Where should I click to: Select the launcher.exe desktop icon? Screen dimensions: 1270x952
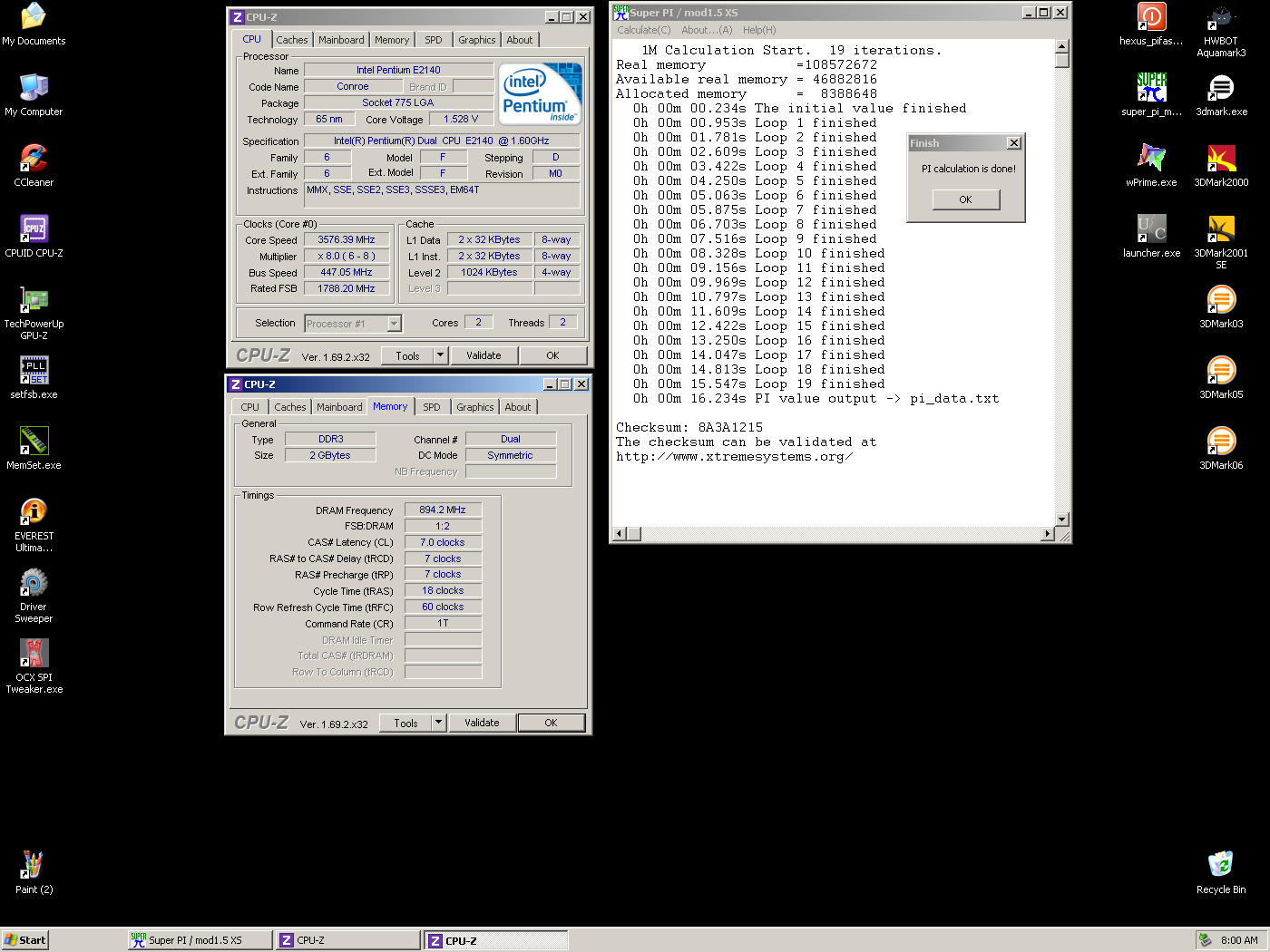[x=1151, y=237]
